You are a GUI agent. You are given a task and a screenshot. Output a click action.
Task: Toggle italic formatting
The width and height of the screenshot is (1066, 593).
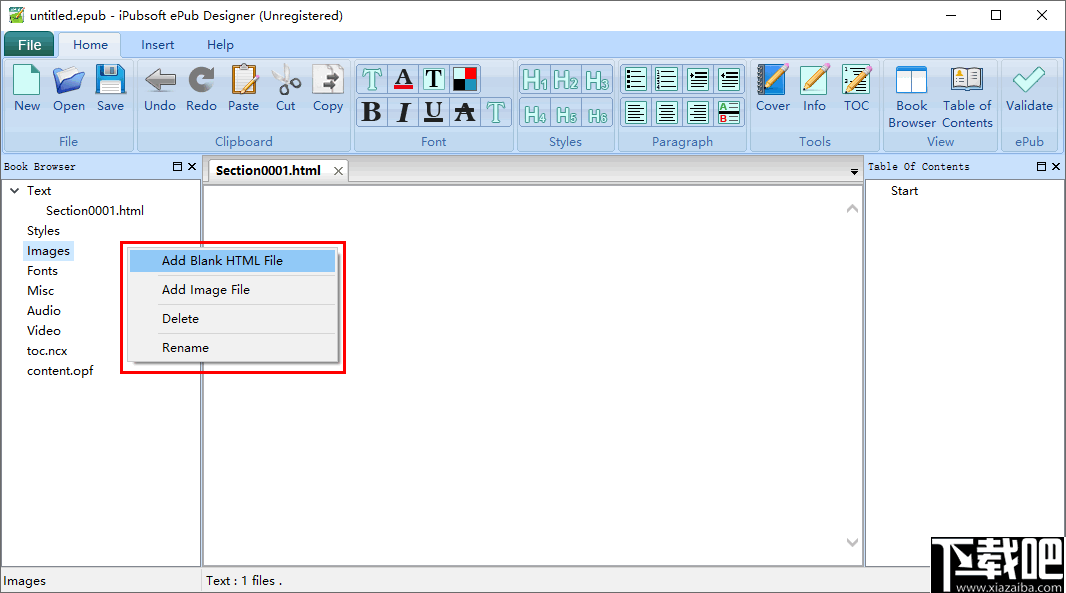pos(402,112)
